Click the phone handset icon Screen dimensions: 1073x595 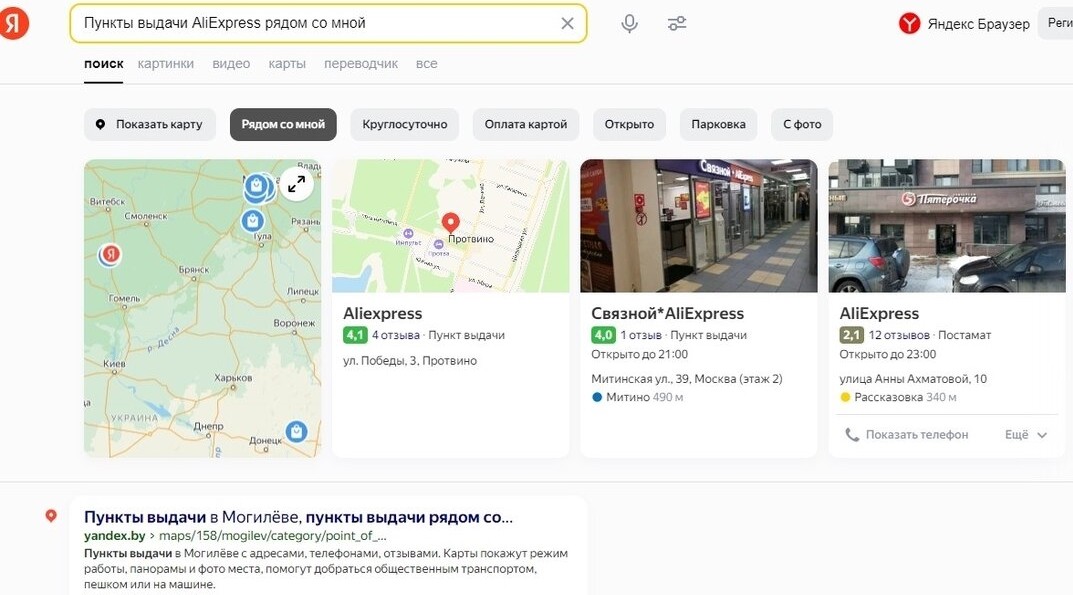click(x=852, y=435)
